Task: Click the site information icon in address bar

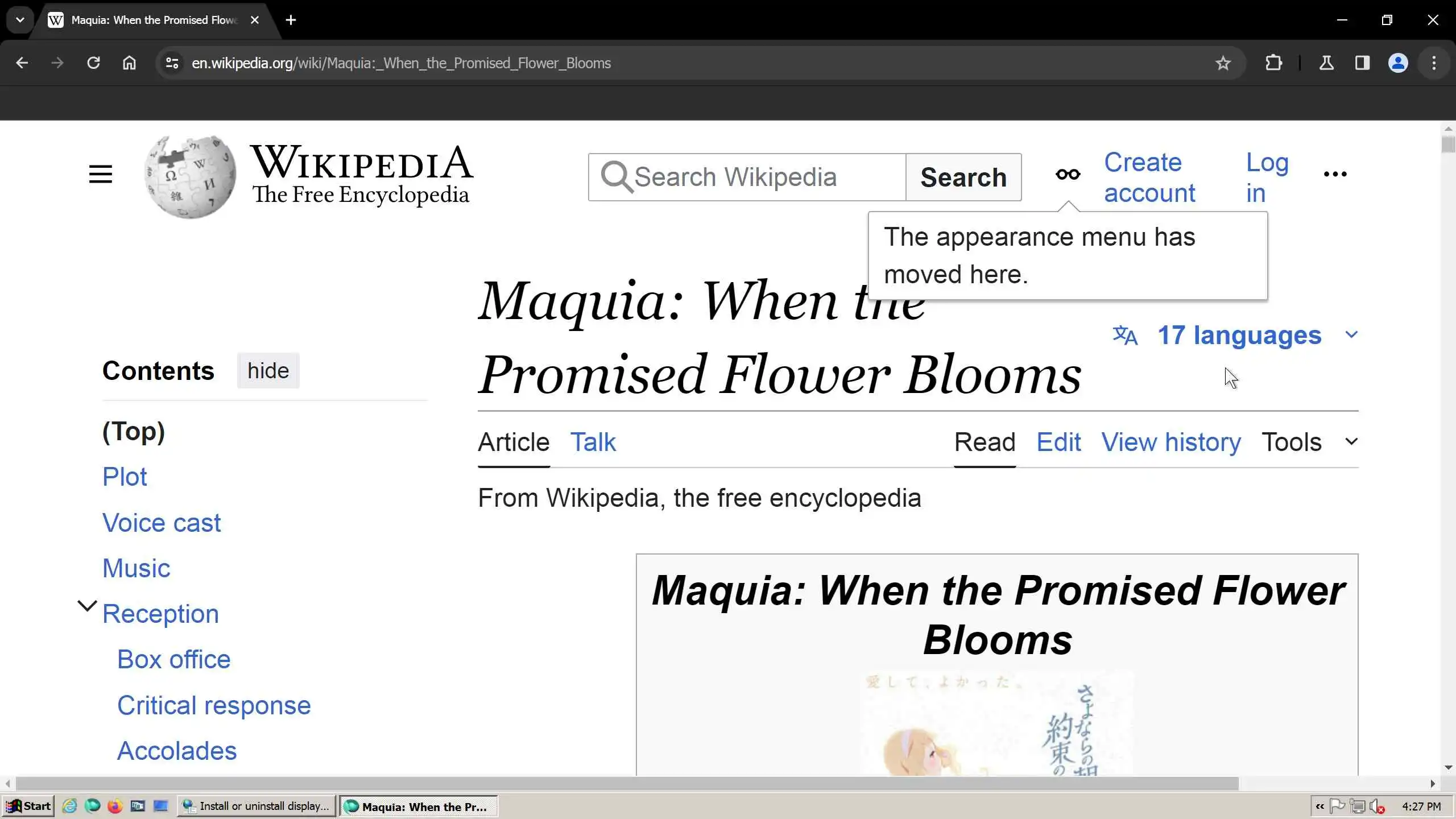Action: 172,63
